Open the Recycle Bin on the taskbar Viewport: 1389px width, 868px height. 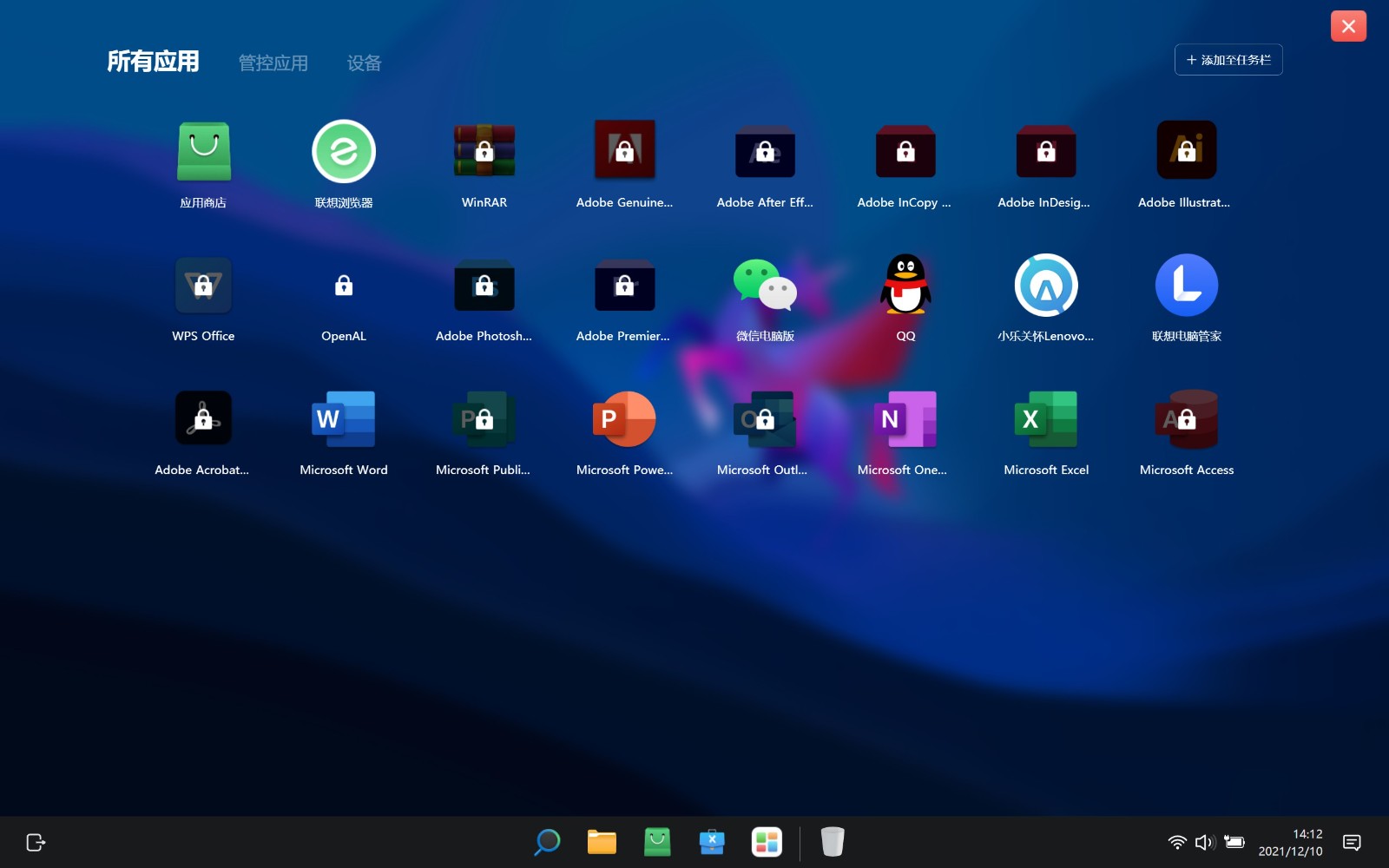833,842
